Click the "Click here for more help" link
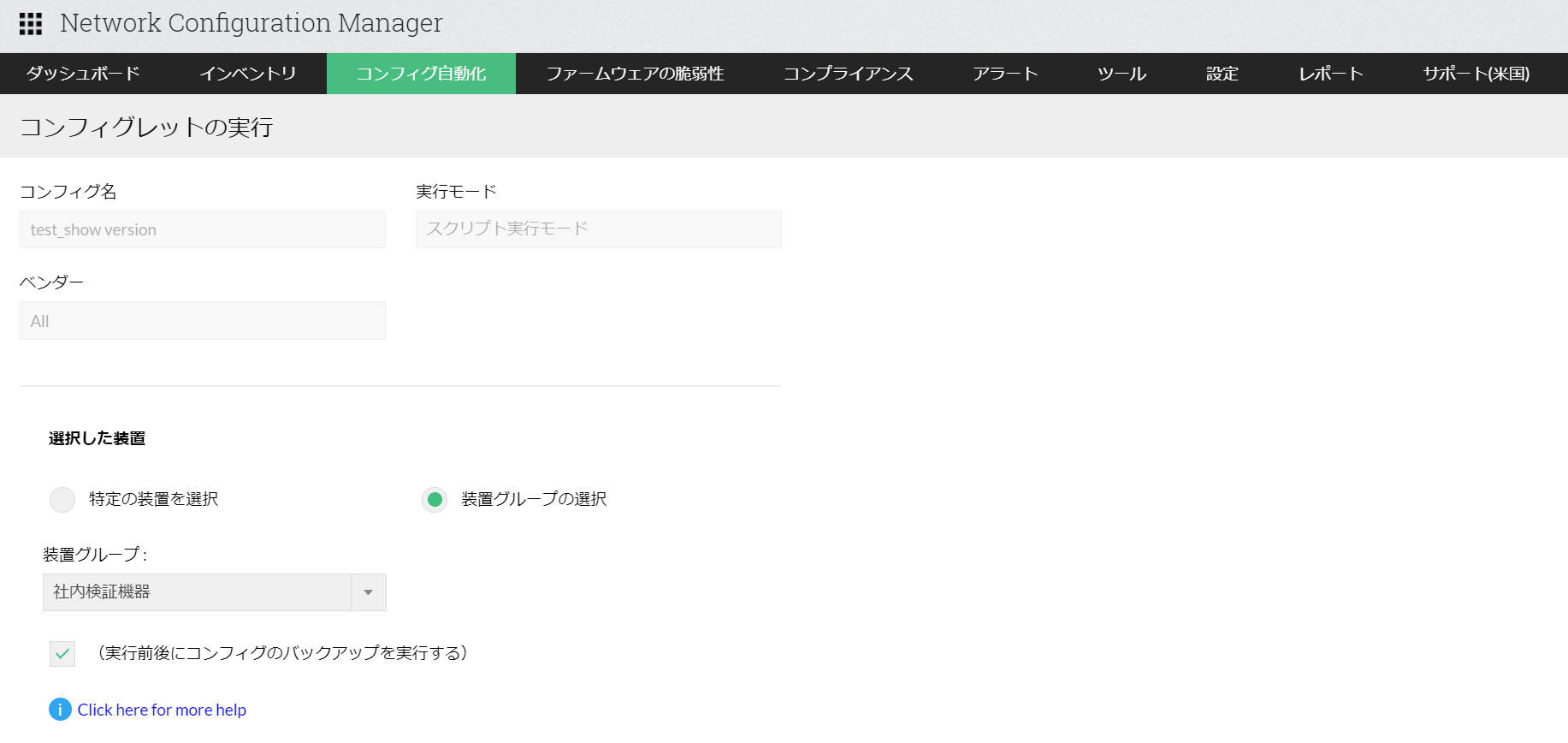Viewport: 1568px width, 743px height. 162,710
